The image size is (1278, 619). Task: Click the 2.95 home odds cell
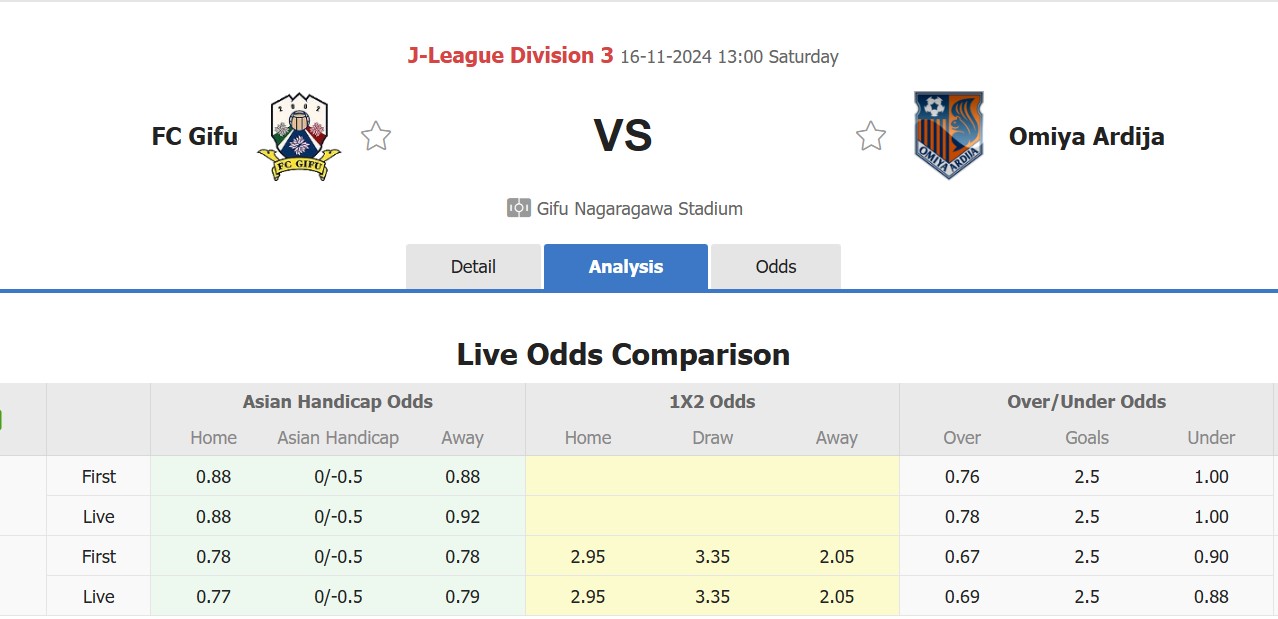point(588,557)
